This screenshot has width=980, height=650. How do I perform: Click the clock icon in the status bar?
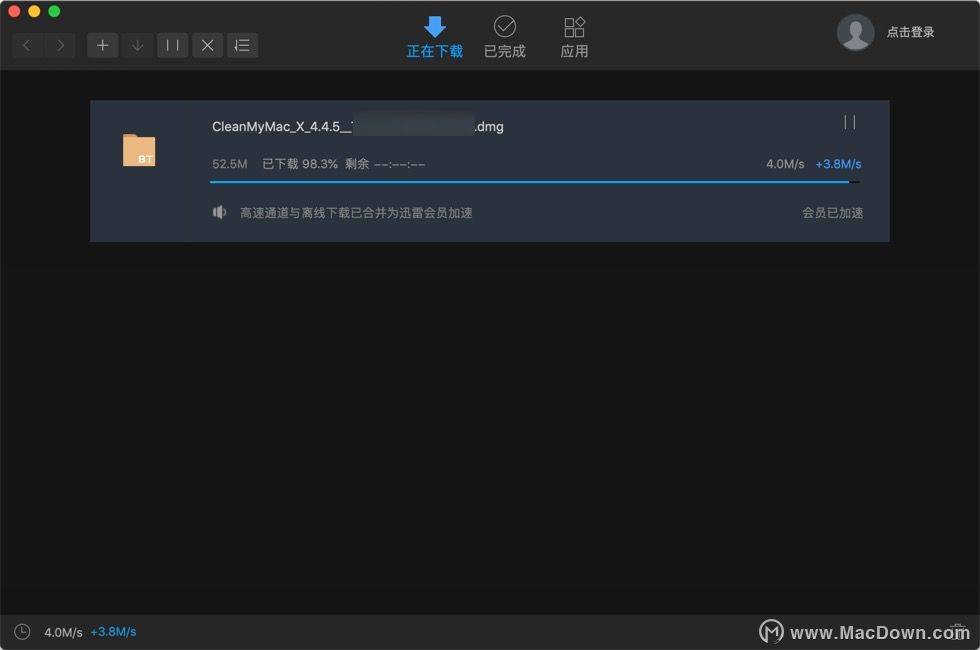(x=22, y=632)
